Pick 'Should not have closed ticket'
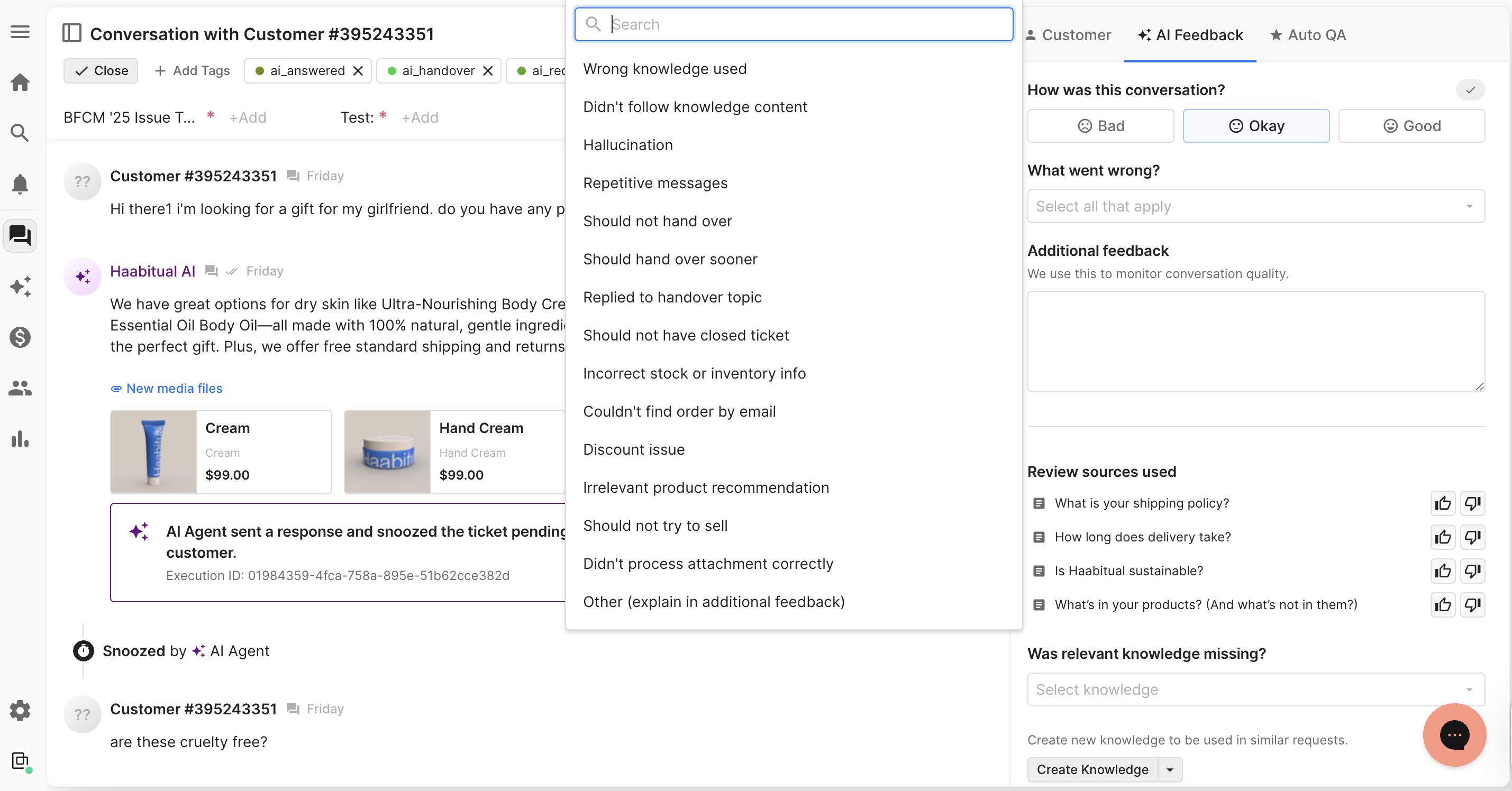 point(794,336)
